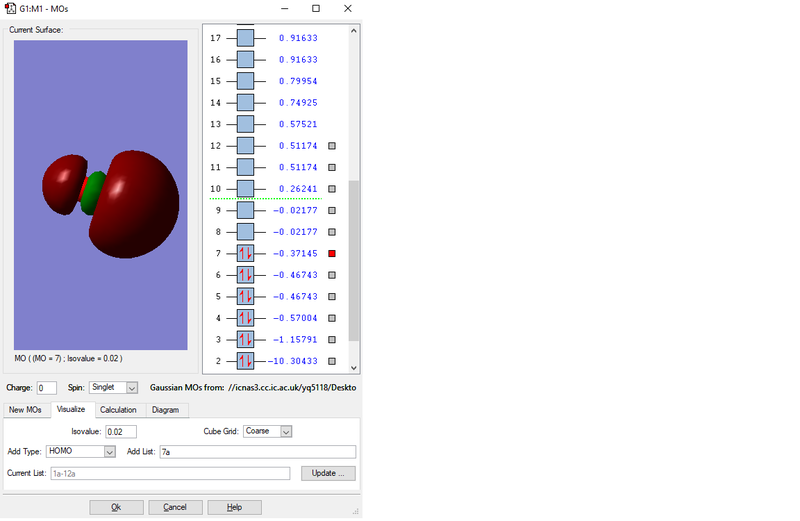Select occupied HOMO orbital box 7
Image resolution: width=800 pixels, height=521 pixels.
click(245, 254)
